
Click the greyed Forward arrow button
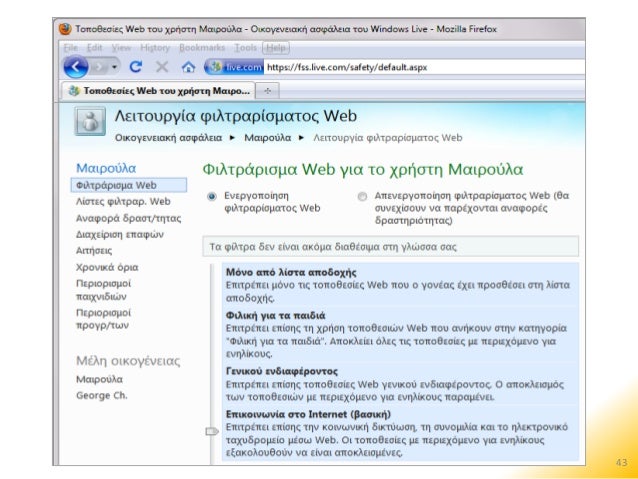tap(99, 67)
